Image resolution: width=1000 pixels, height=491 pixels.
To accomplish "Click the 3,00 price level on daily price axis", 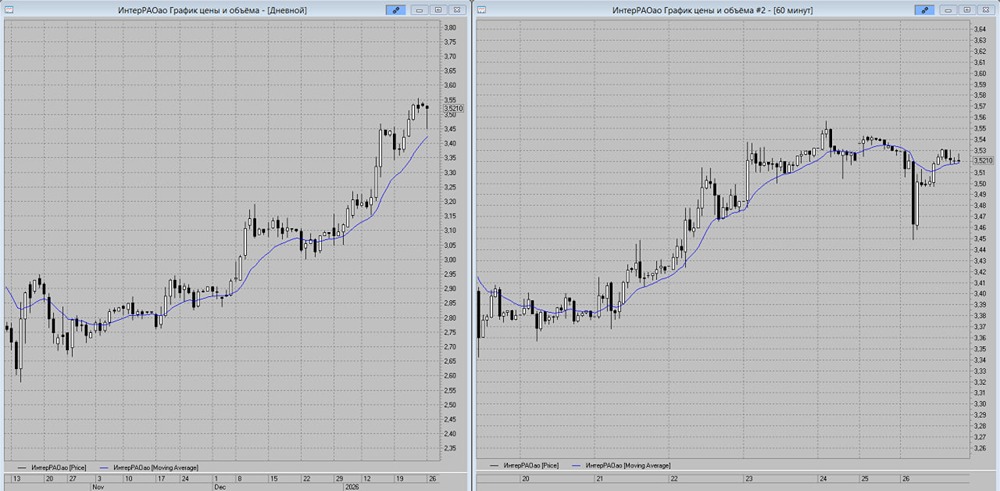I will pyautogui.click(x=450, y=260).
